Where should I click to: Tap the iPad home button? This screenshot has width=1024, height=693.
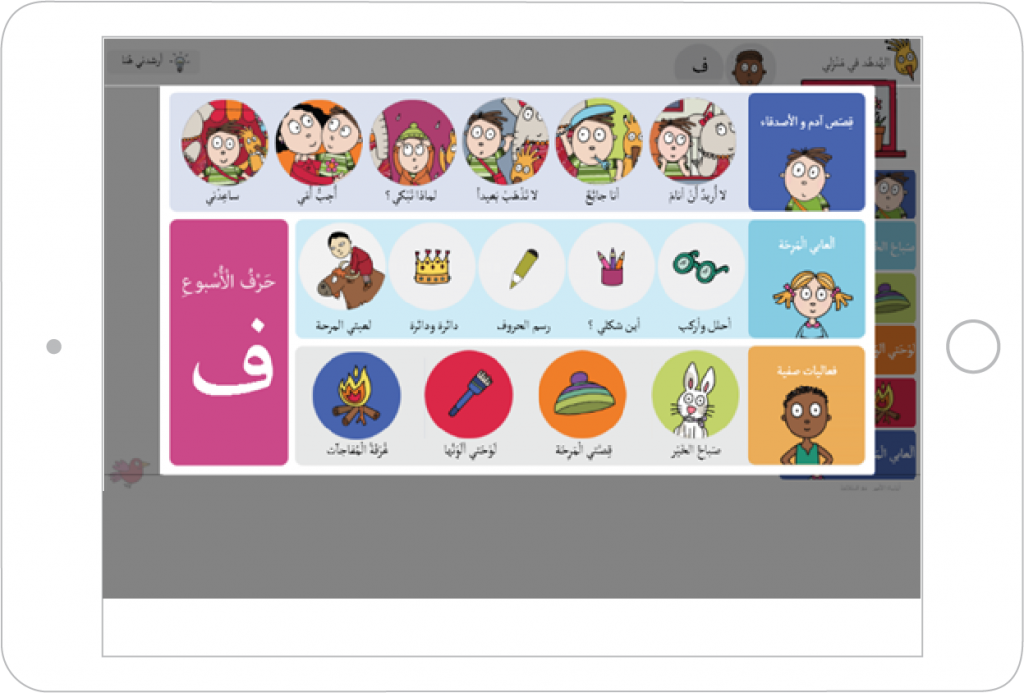tap(972, 346)
